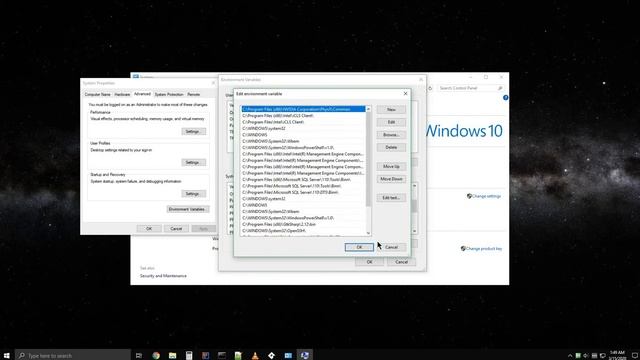
Task: Click scroll-down arrow of system variables list
Action: click(415, 231)
